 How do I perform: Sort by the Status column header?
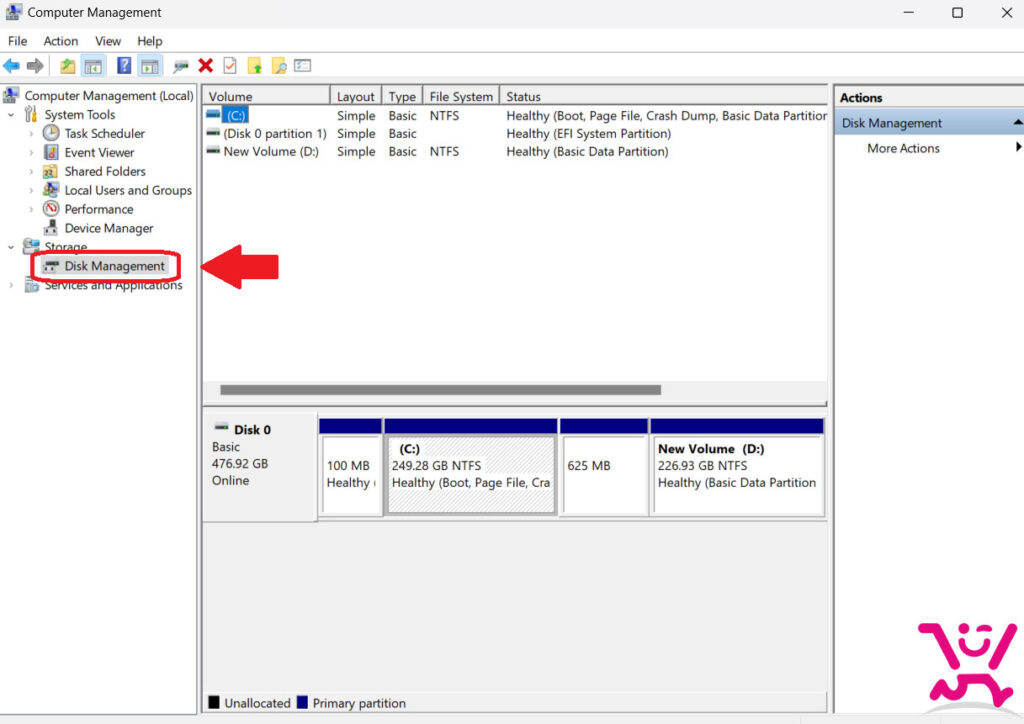coord(664,96)
